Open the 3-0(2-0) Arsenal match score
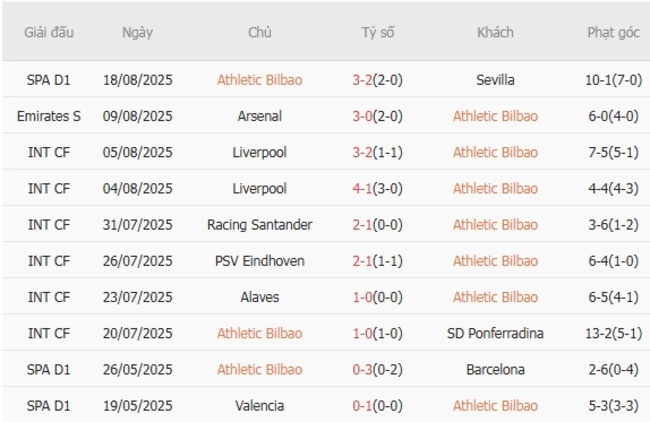650x422 pixels. point(378,116)
